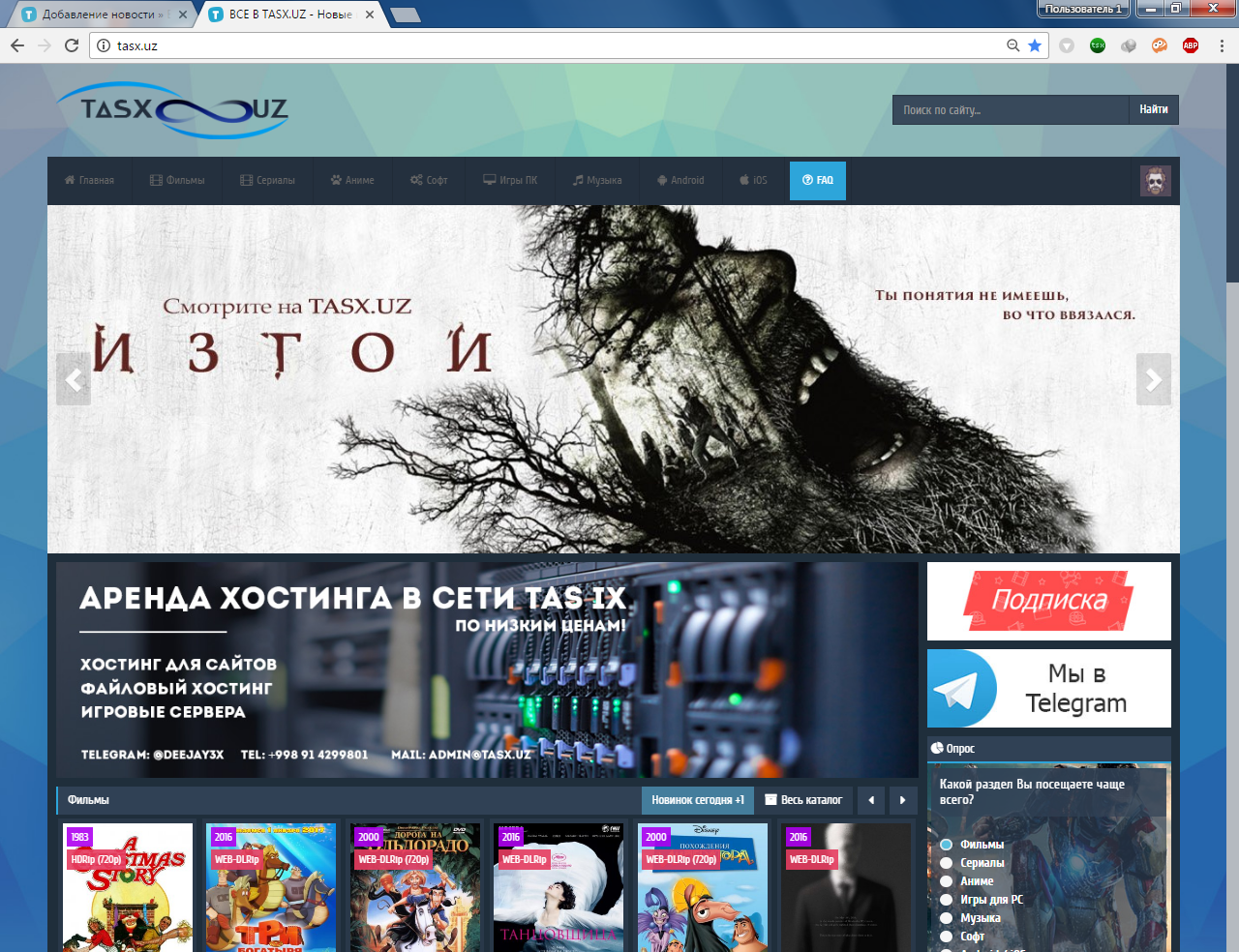
Task: Close the Добавление новости tab
Action: 183,15
